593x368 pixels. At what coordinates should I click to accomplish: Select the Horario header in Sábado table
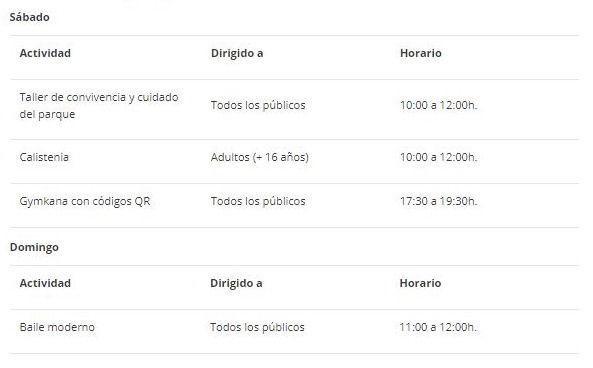pos(421,53)
